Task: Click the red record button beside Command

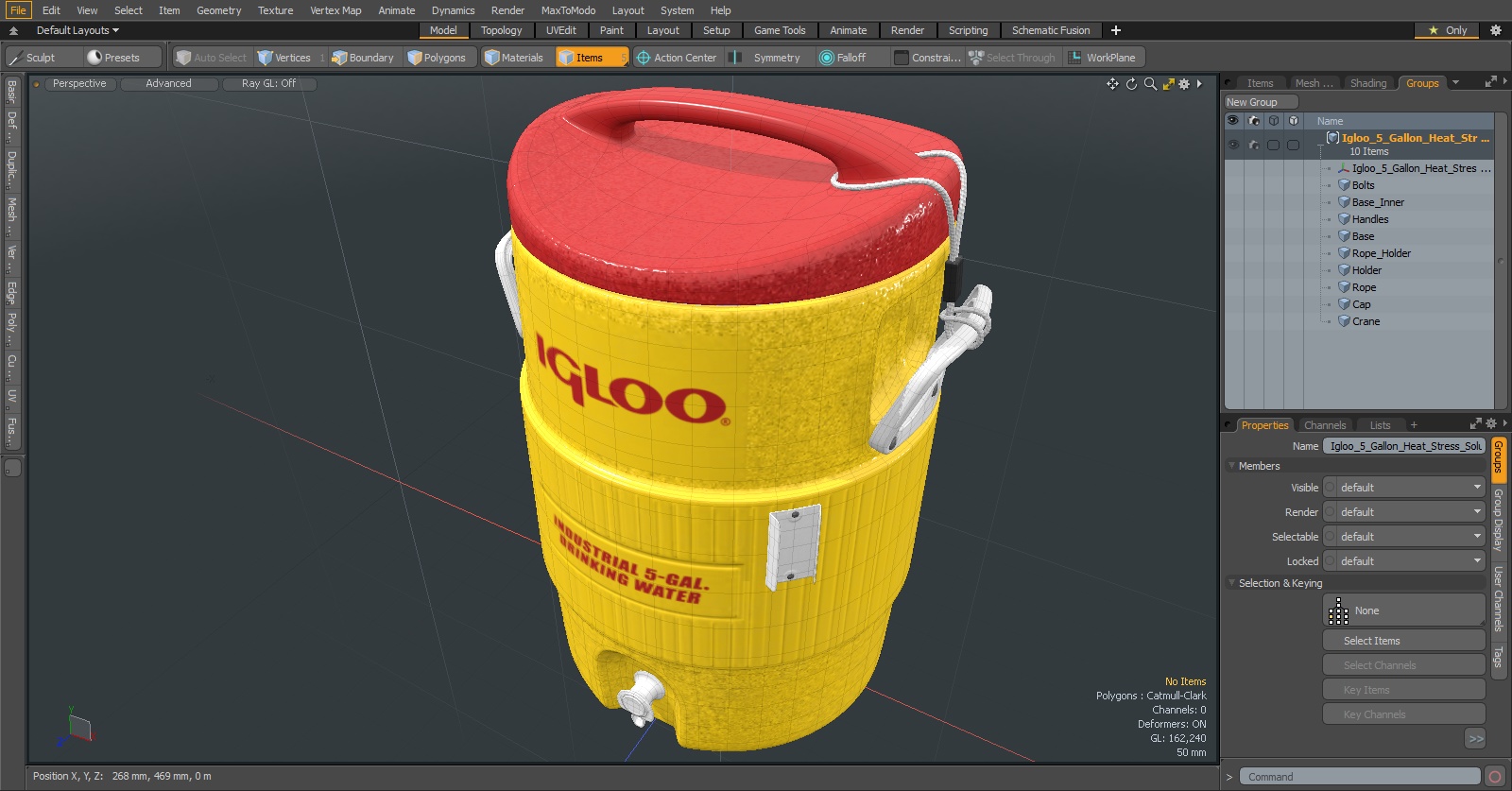Action: [1495, 777]
